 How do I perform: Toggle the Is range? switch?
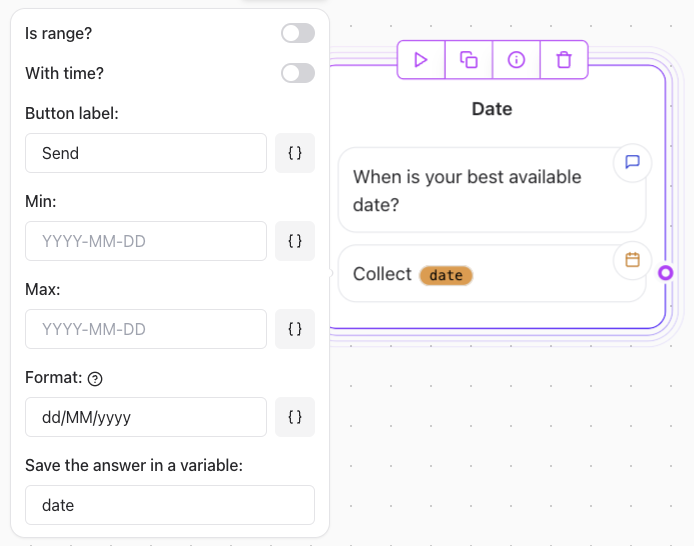(x=298, y=33)
